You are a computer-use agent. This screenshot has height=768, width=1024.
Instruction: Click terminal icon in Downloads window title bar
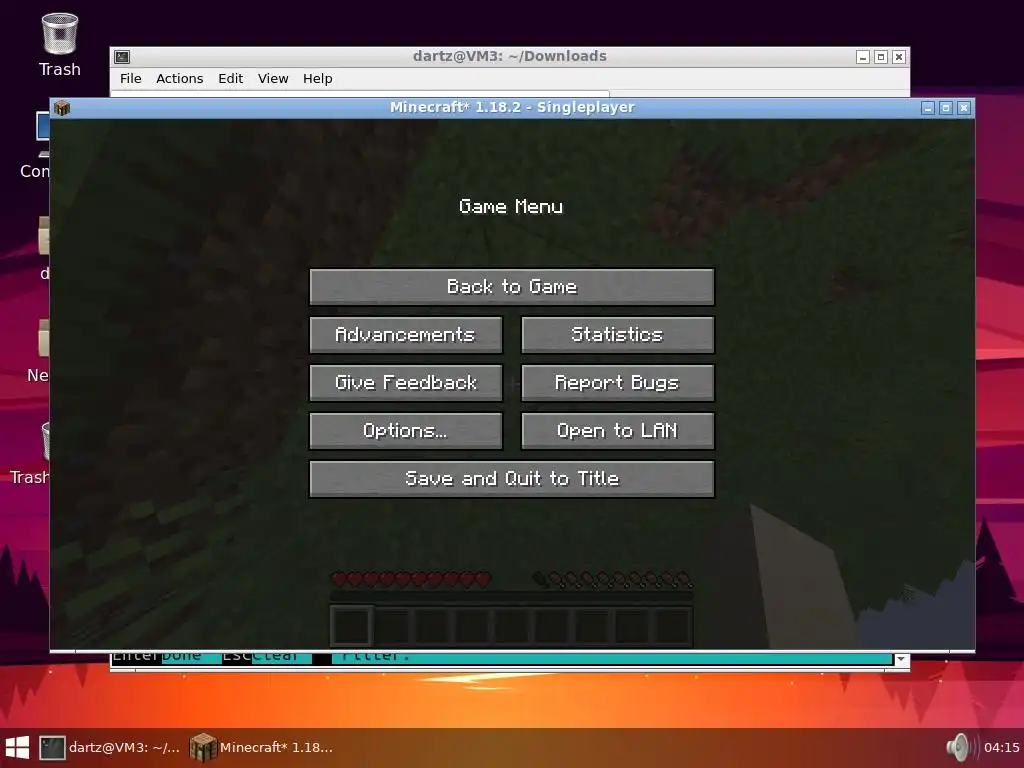pyautogui.click(x=122, y=57)
